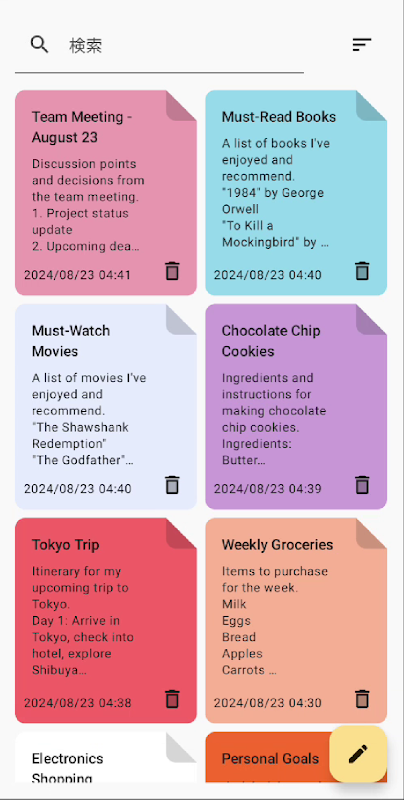Screen dimensions: 404x800
Task: Delete the Team Meeting note
Action: point(172,270)
